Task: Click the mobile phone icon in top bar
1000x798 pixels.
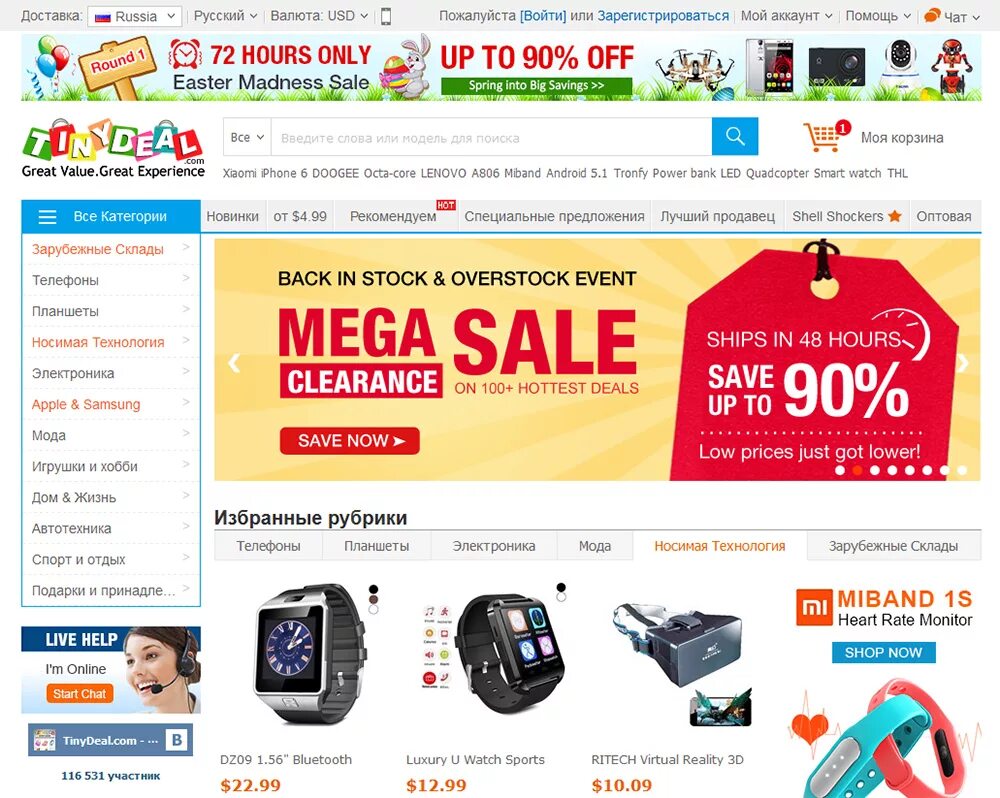Action: click(x=386, y=16)
